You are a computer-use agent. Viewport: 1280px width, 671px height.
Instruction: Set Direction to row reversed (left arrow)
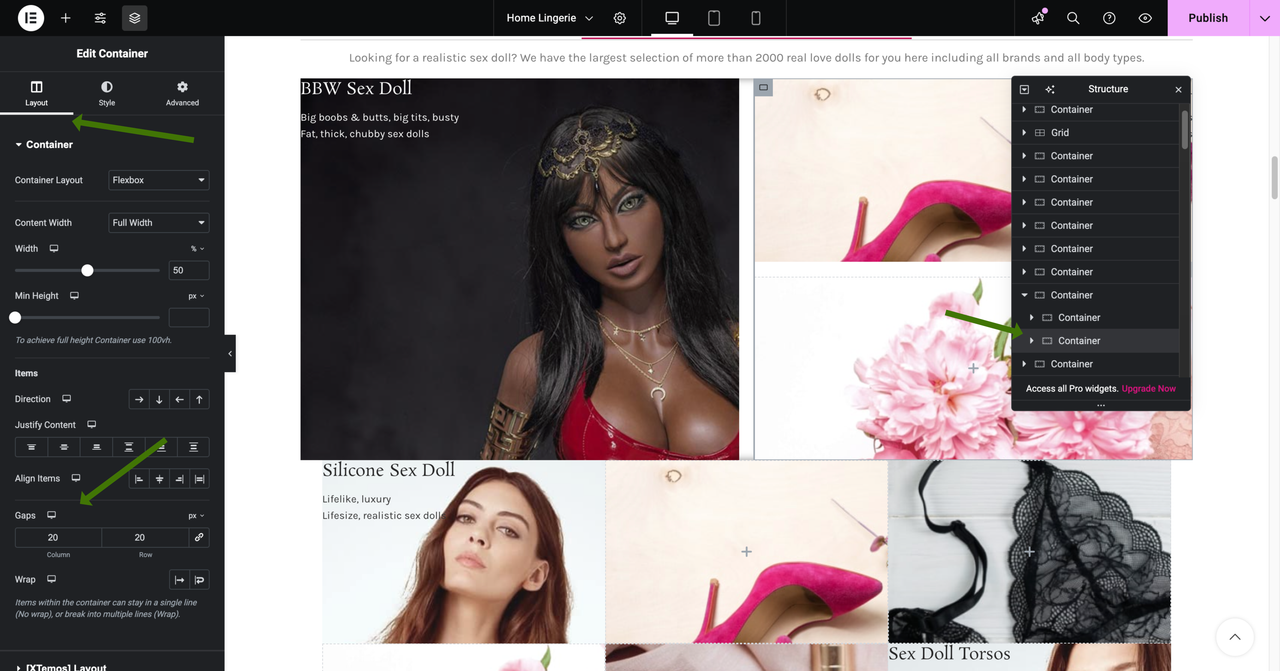coord(179,399)
